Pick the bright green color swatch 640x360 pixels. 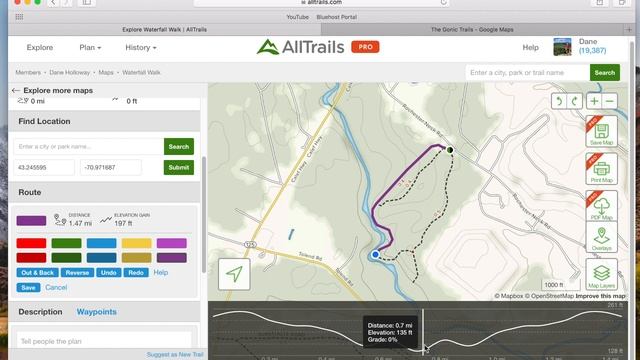click(x=67, y=243)
